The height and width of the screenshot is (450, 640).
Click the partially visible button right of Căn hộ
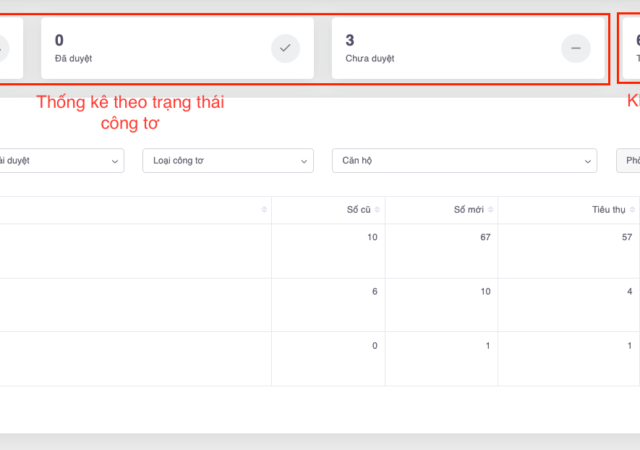click(x=629, y=160)
